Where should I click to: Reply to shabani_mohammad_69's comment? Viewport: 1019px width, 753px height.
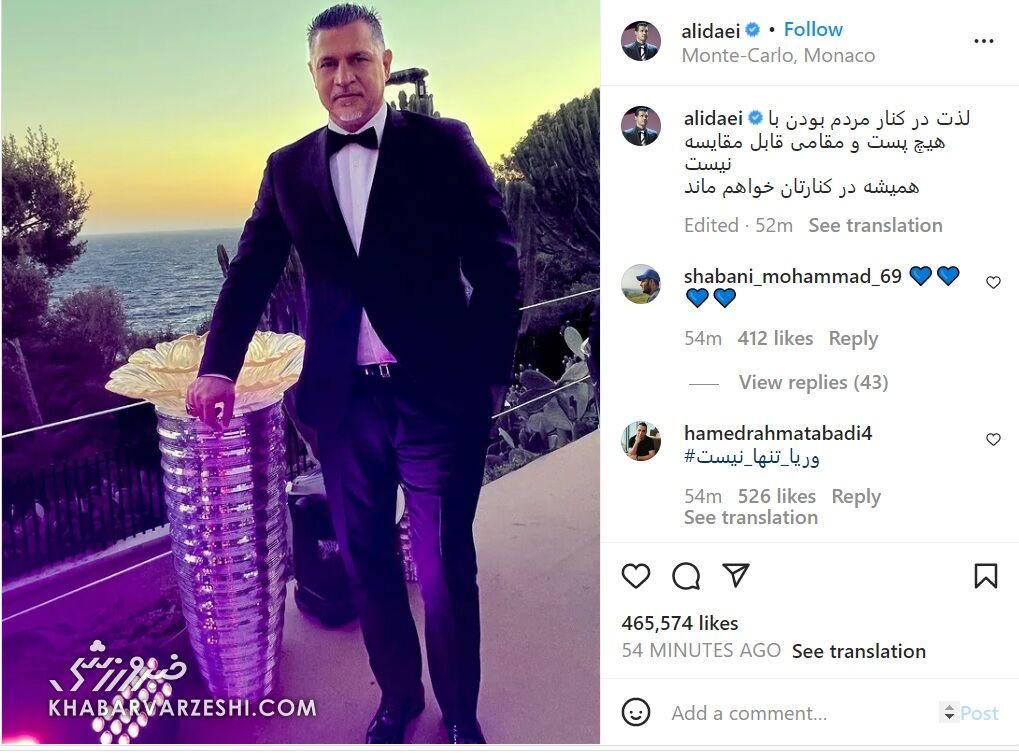coord(853,338)
